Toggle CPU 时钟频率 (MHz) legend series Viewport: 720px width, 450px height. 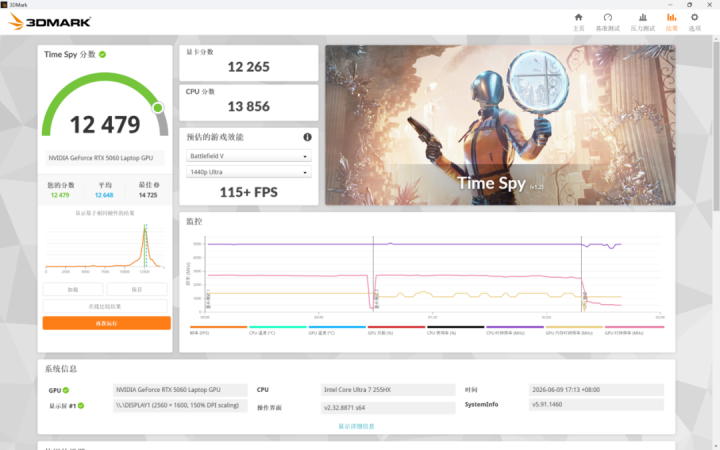[x=515, y=330]
